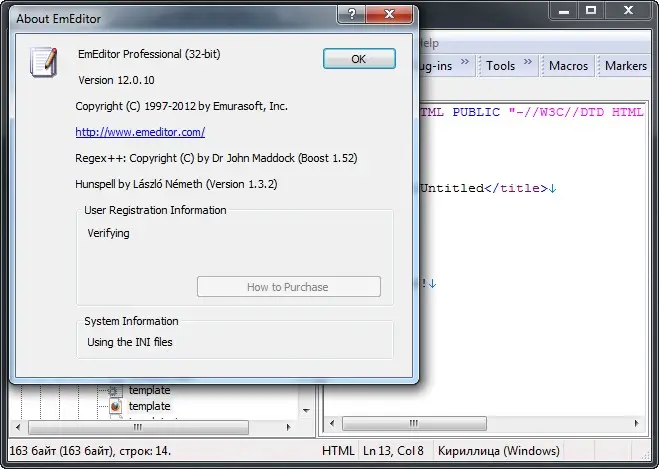This screenshot has height=469, width=659.
Task: Close the About EmEditor dialog
Action: coord(389,14)
